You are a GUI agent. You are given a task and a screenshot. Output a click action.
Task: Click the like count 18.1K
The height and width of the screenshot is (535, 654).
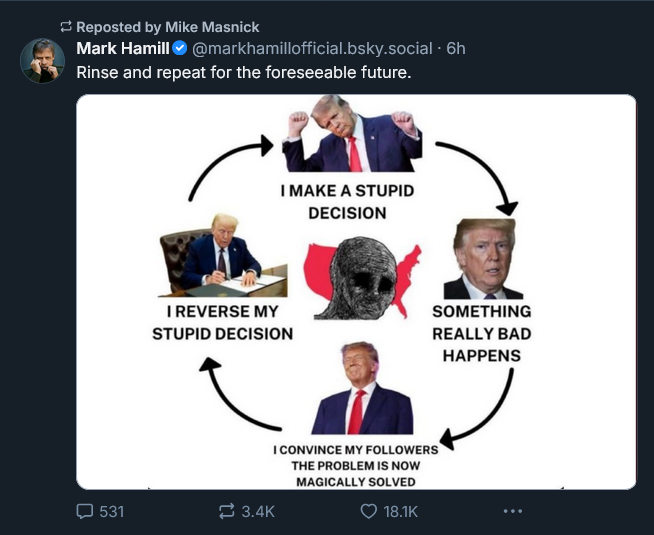tap(401, 511)
